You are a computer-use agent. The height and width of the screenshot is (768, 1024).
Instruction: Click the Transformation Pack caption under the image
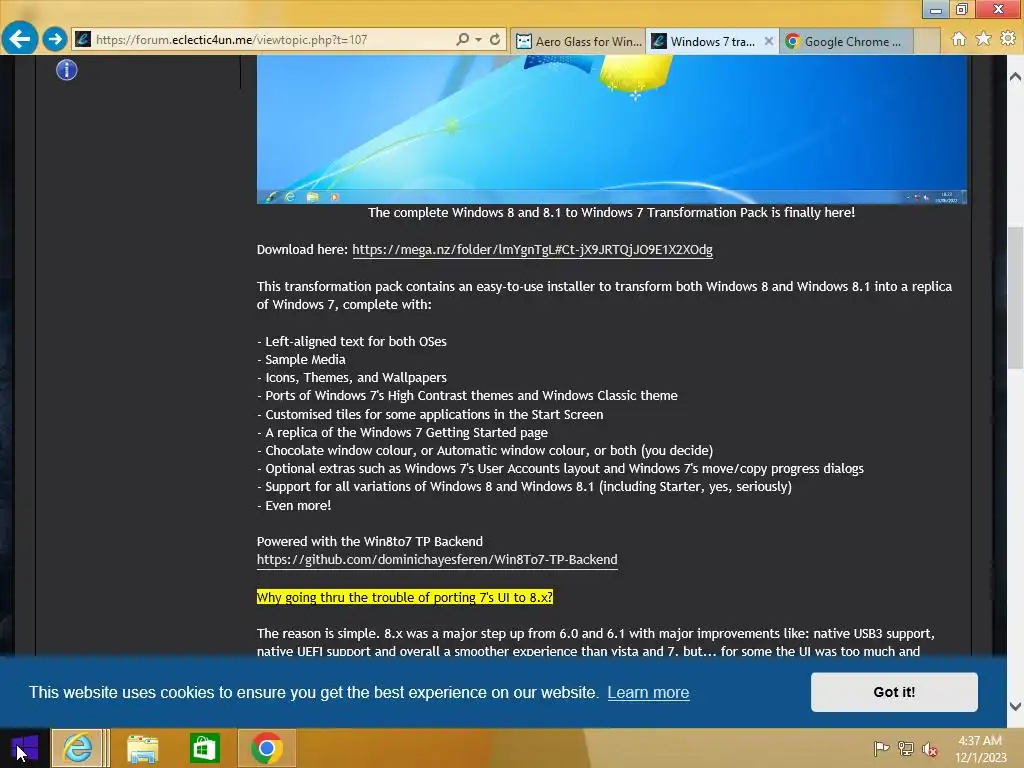611,212
